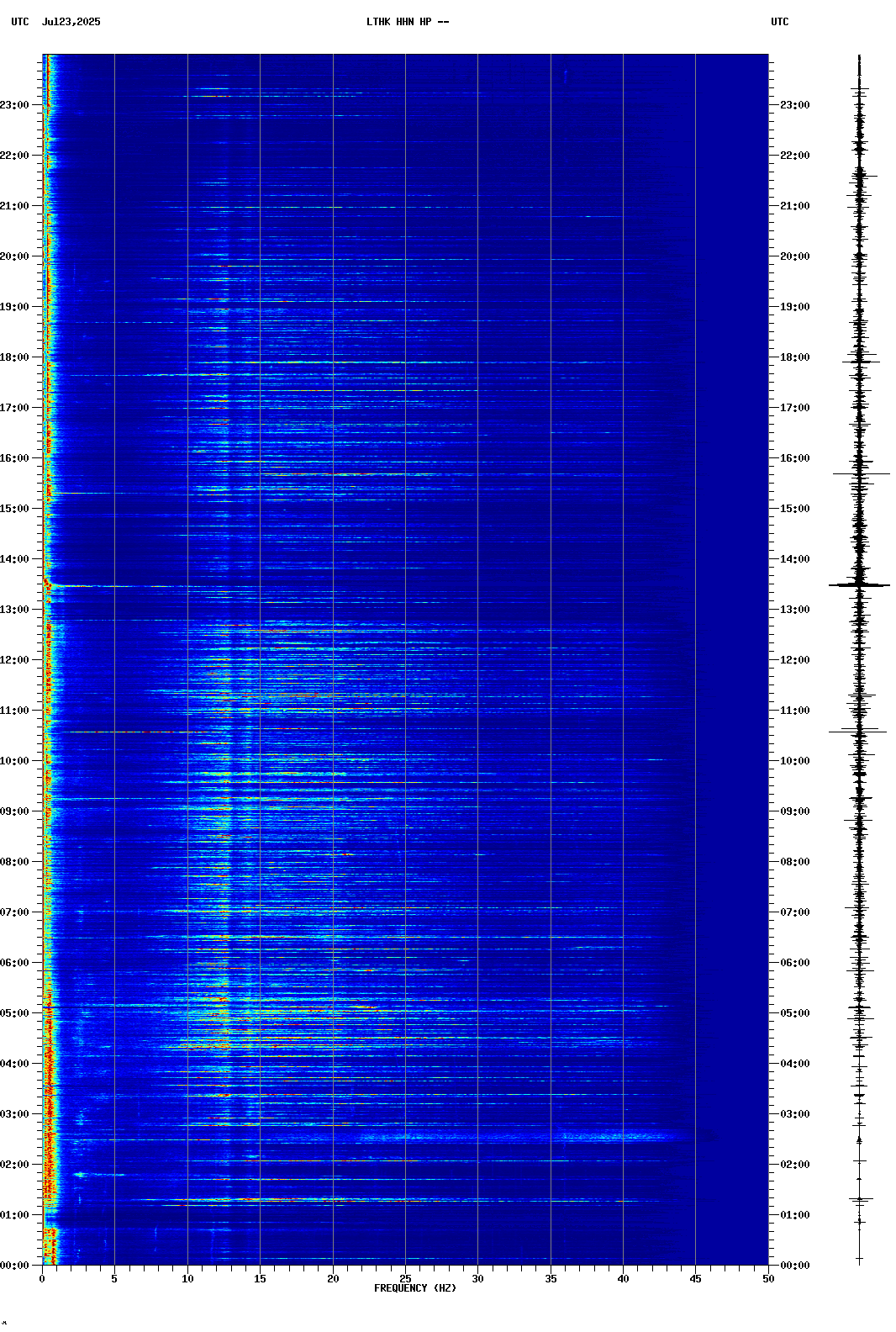Click '18:00' on the right time axis
The image size is (896, 1332).
click(x=795, y=357)
